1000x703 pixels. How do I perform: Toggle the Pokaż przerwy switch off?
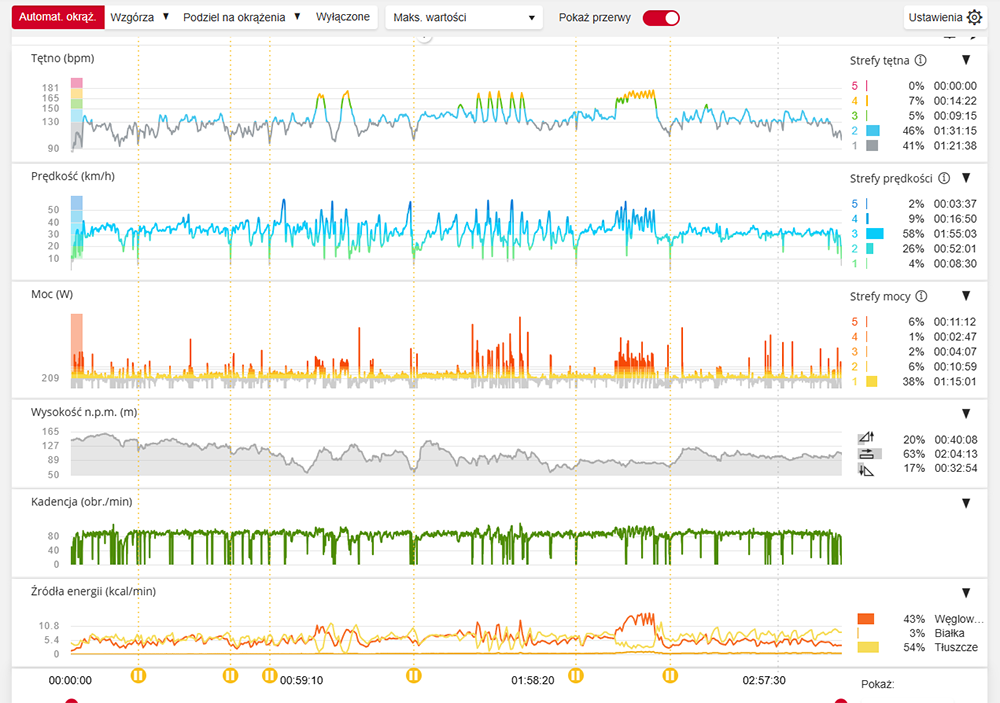coord(661,17)
